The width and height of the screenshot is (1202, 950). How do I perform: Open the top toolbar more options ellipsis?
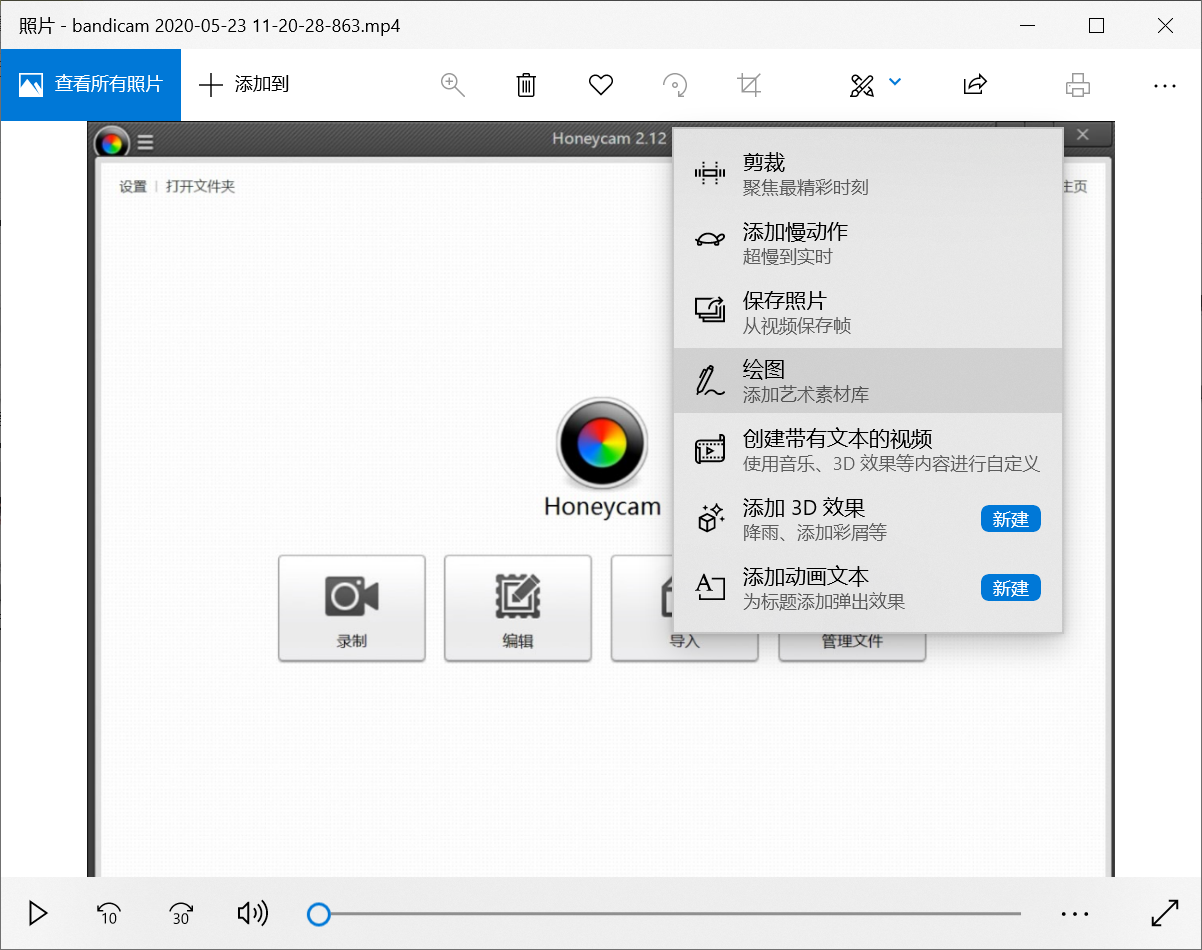click(x=1164, y=86)
